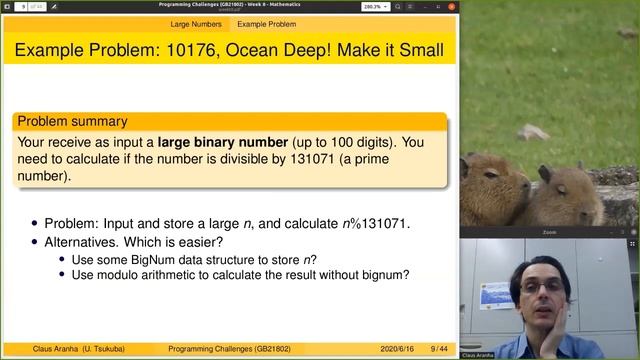Click the footer date 2020/6/16
640x360 pixels.
click(397, 349)
